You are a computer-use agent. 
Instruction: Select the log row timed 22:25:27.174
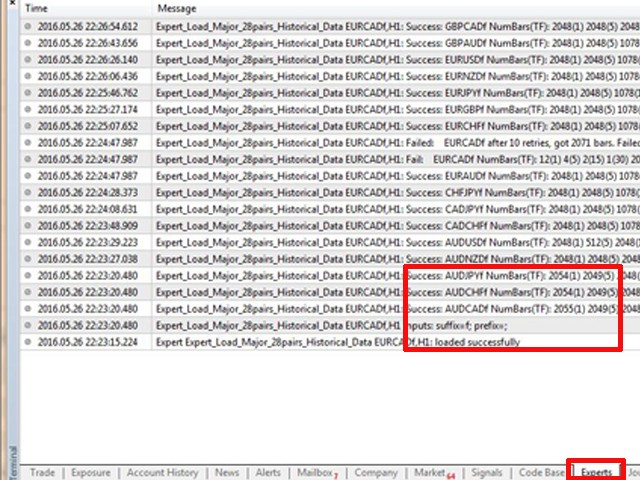coord(330,110)
